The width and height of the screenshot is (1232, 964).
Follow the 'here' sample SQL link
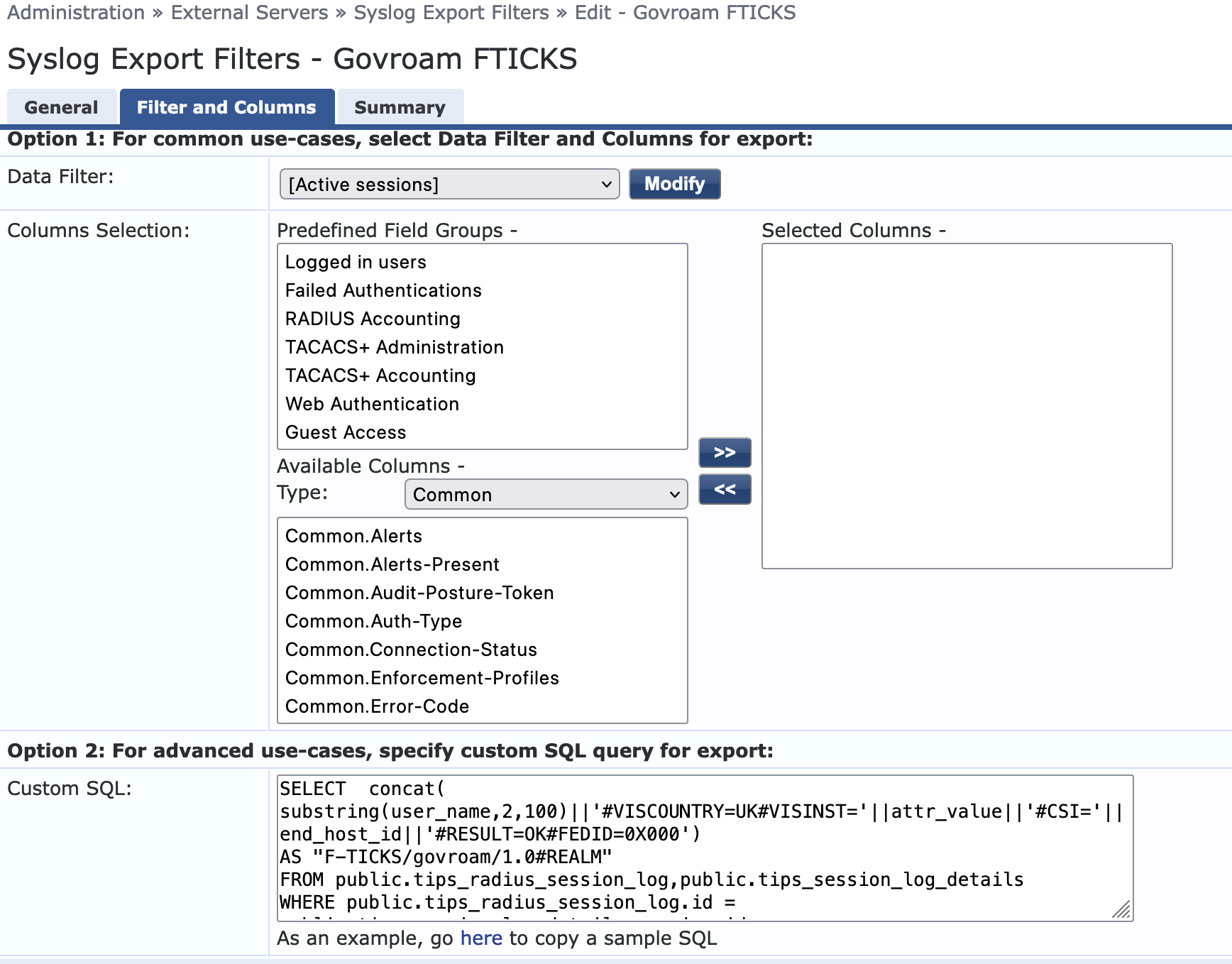(x=480, y=938)
